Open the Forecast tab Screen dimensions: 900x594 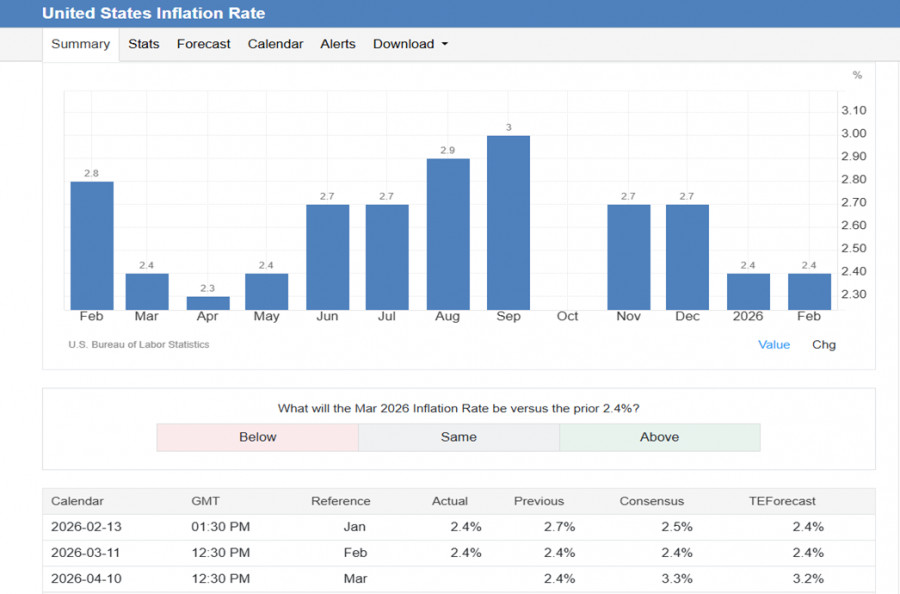tap(203, 44)
